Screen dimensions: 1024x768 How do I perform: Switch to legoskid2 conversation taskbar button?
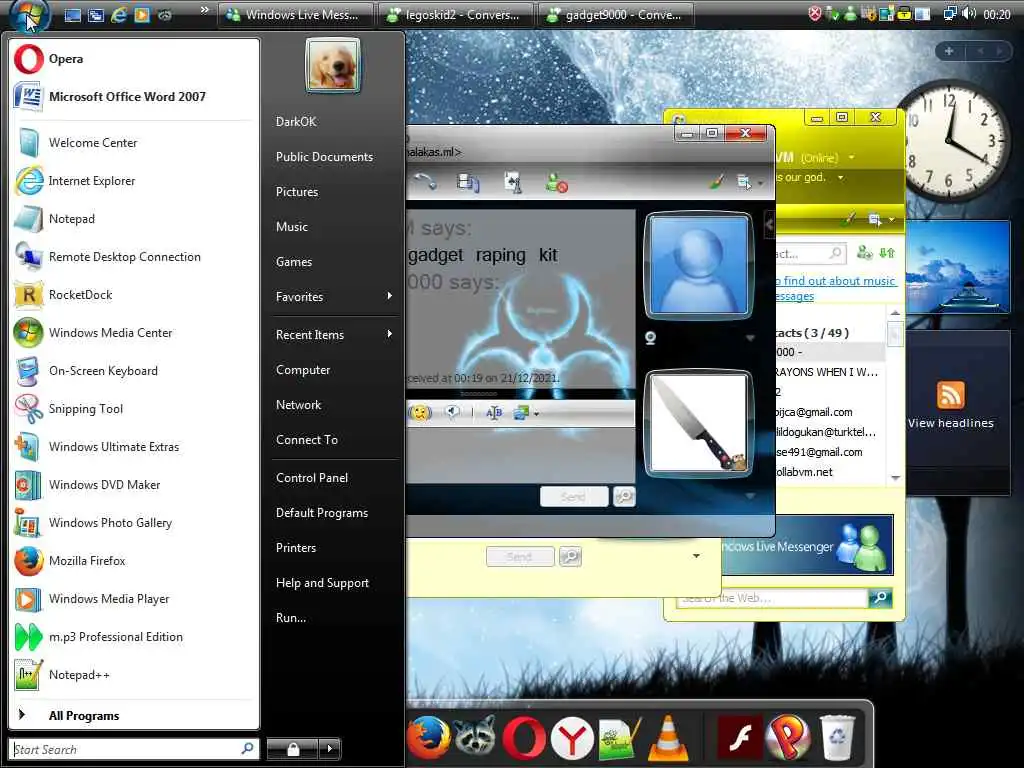[455, 15]
